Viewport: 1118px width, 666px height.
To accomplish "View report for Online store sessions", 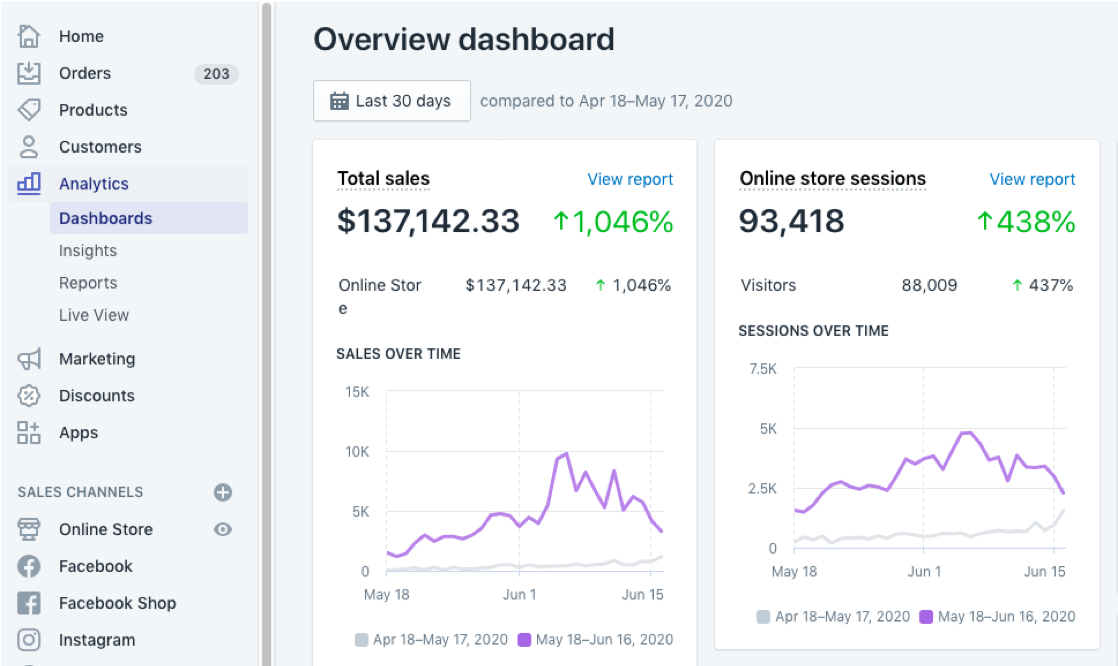I will [x=1032, y=179].
